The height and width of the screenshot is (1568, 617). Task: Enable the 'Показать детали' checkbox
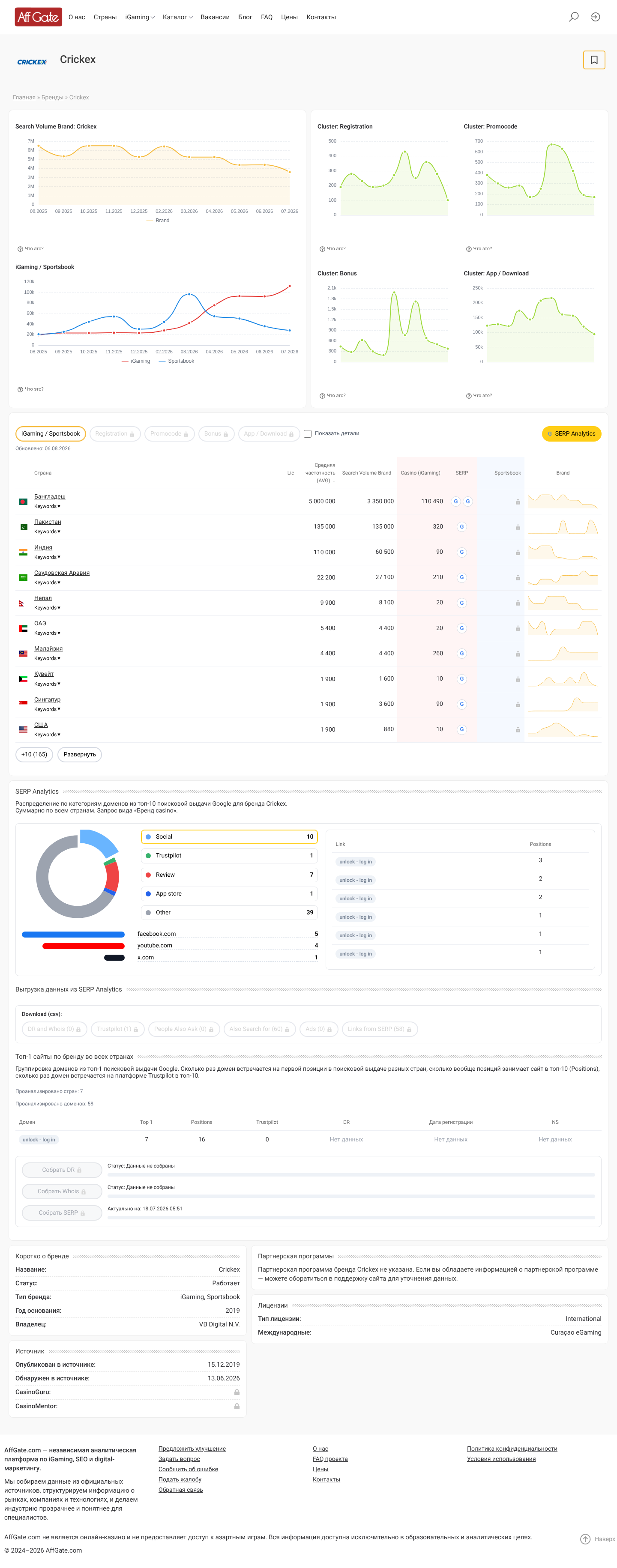coord(308,434)
